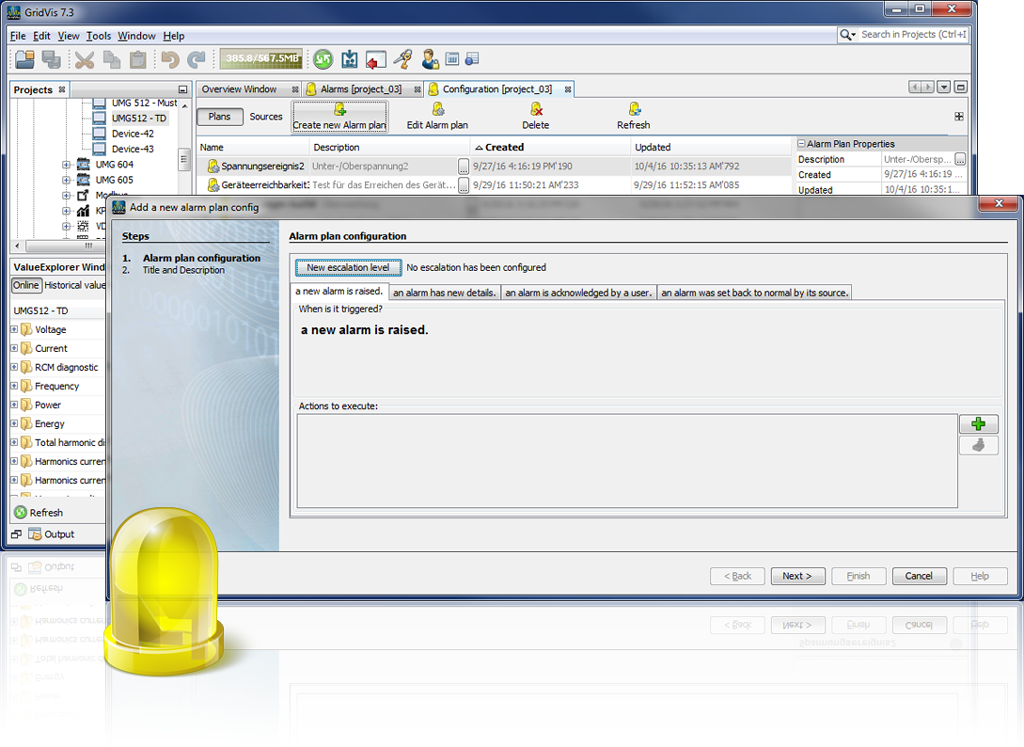Click the Undo arrow icon
This screenshot has height=747, width=1024.
click(x=172, y=59)
